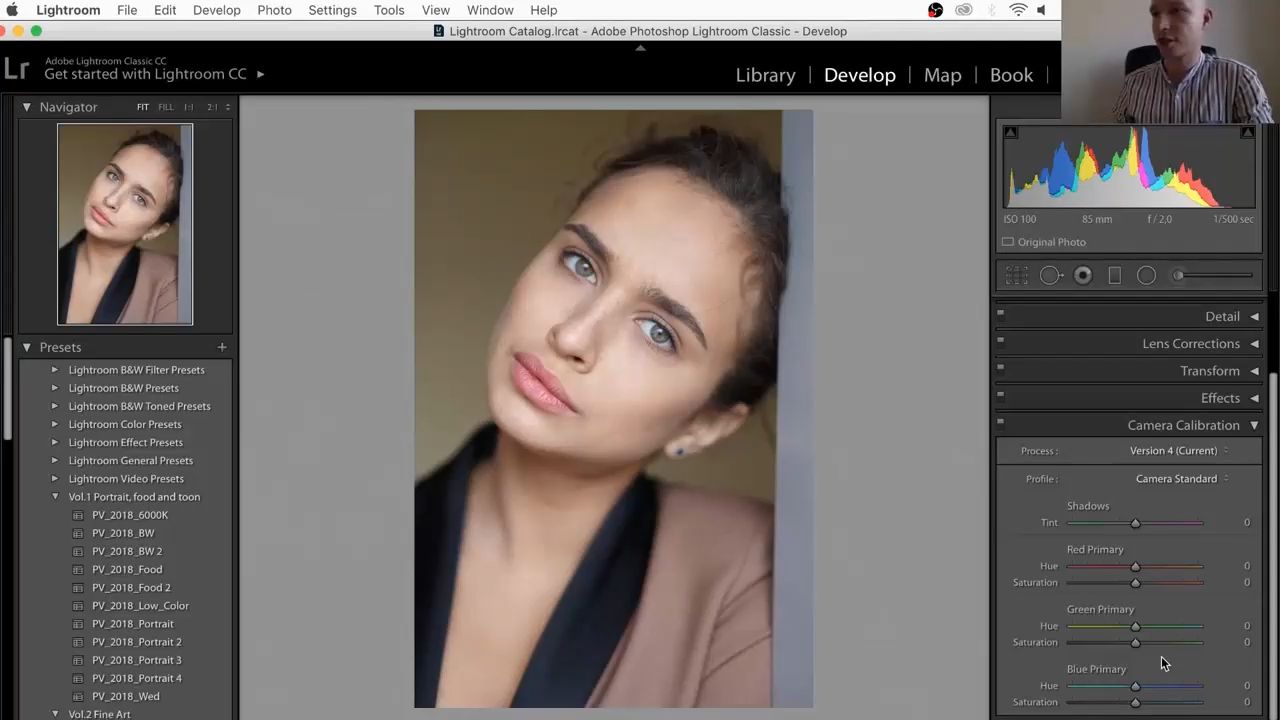This screenshot has width=1280, height=720.
Task: Select the Red Eye Correction tool
Action: pyautogui.click(x=1083, y=276)
